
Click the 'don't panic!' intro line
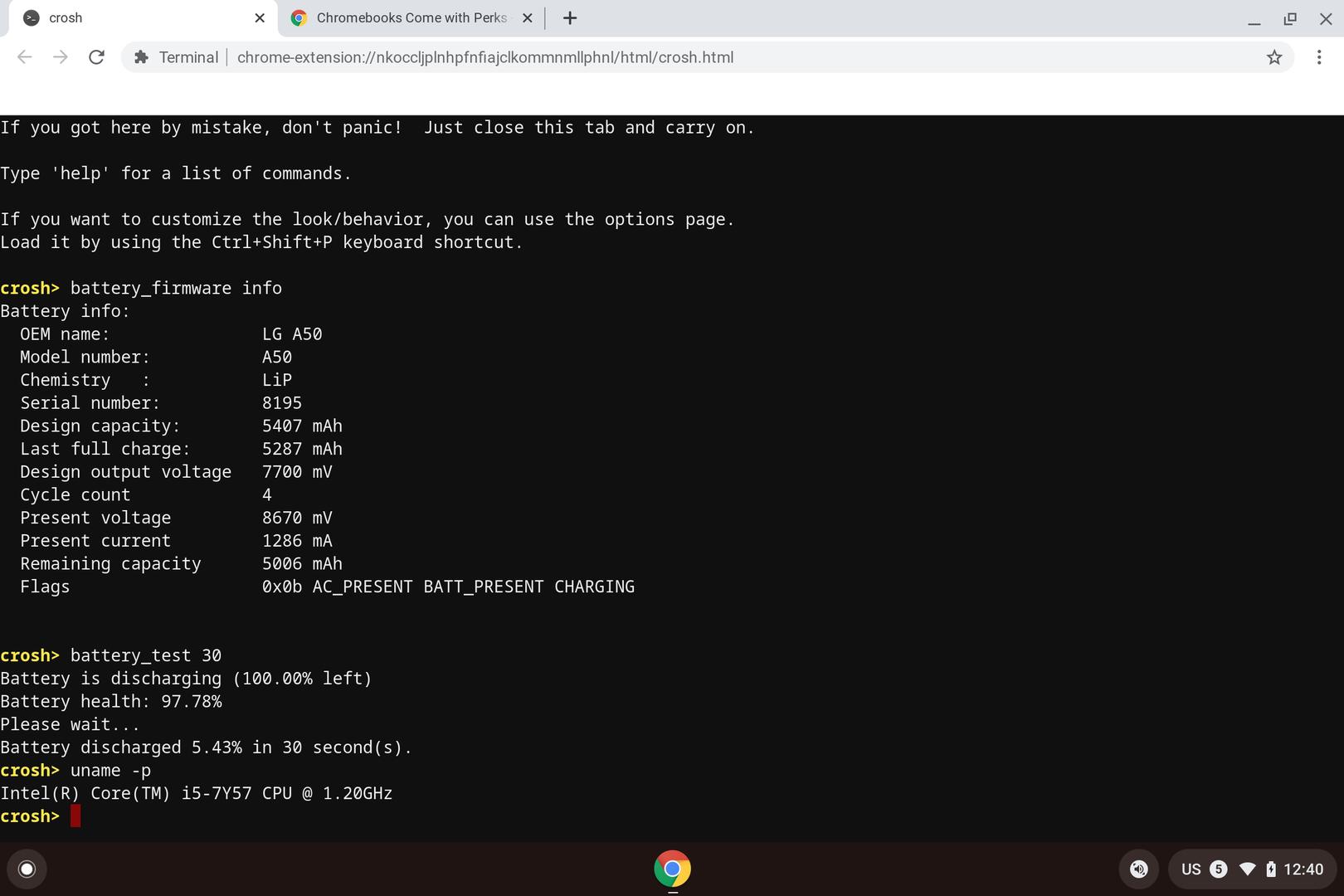(377, 128)
